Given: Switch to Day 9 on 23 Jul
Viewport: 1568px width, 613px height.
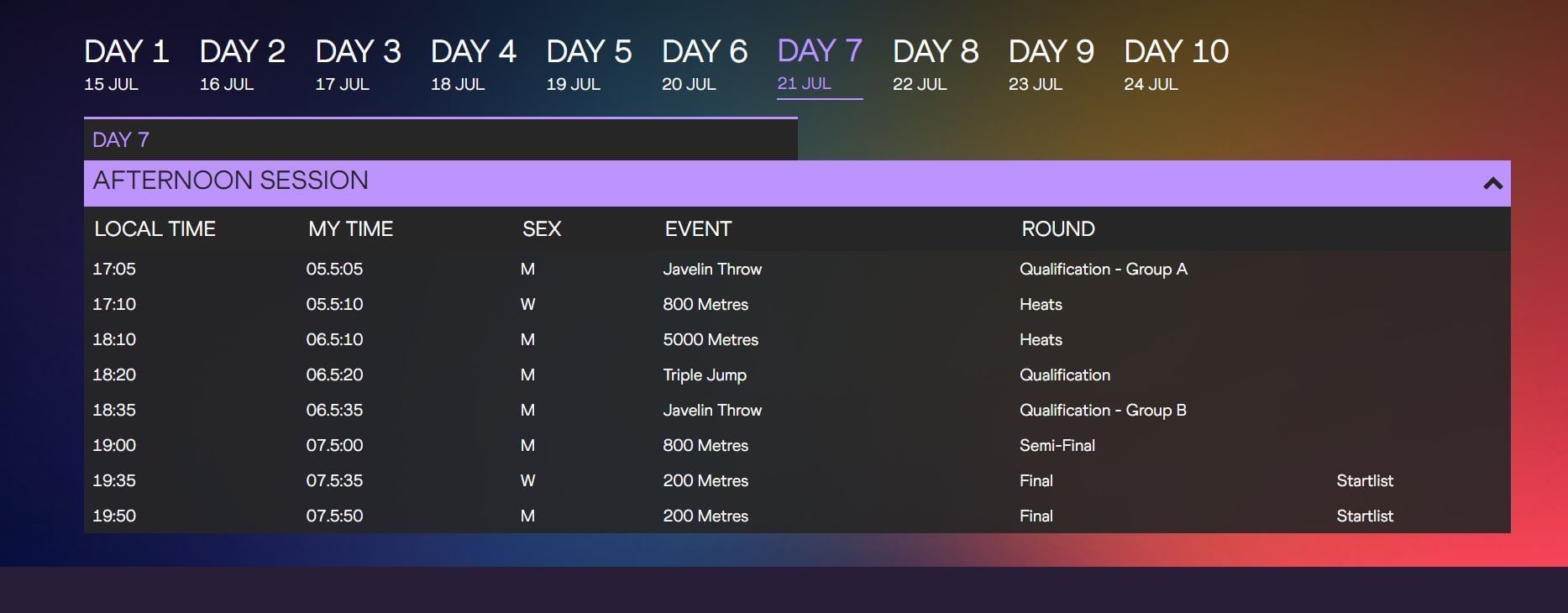Looking at the screenshot, I should click(1051, 63).
